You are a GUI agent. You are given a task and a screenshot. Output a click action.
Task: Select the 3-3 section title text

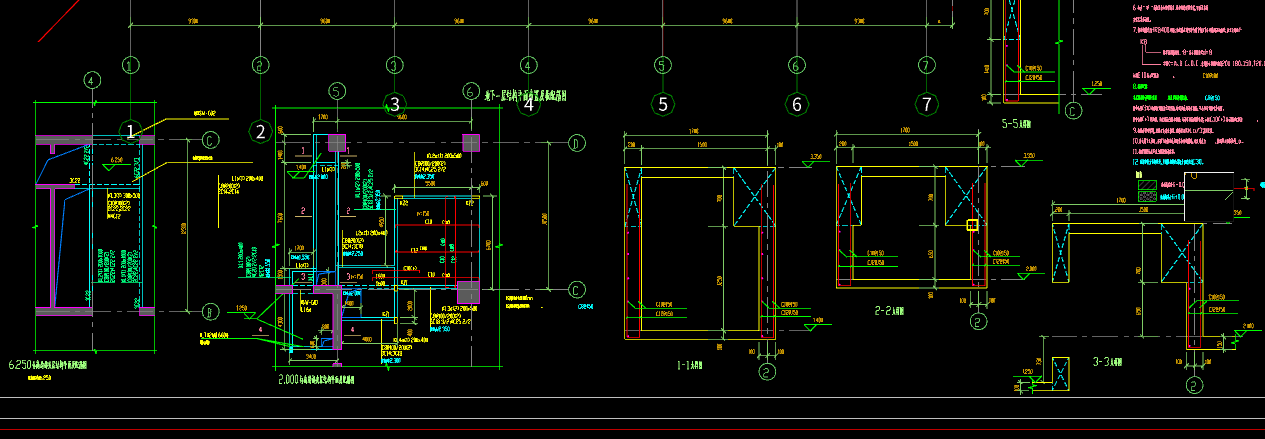[x=1109, y=362]
